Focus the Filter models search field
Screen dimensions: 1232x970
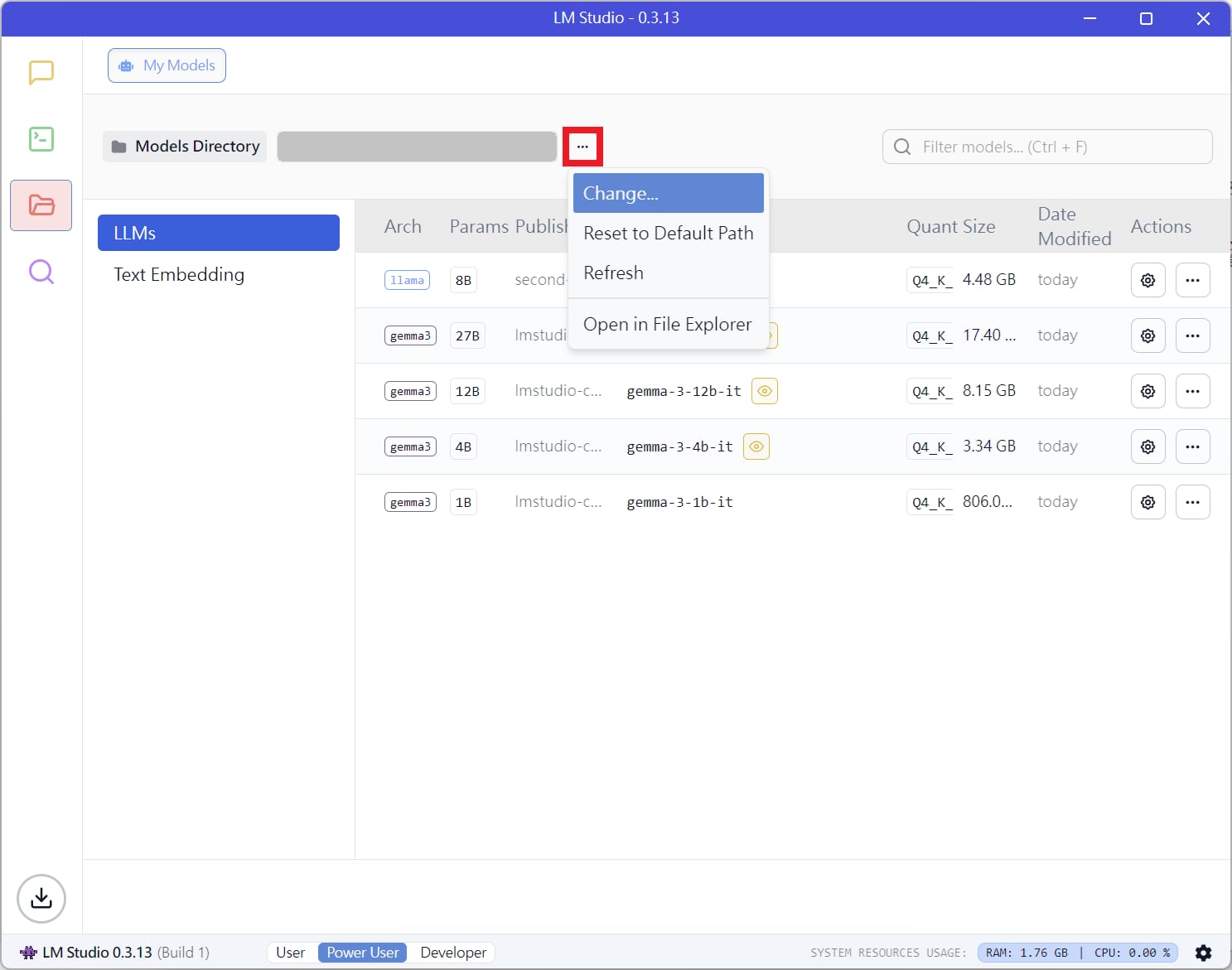point(1047,147)
